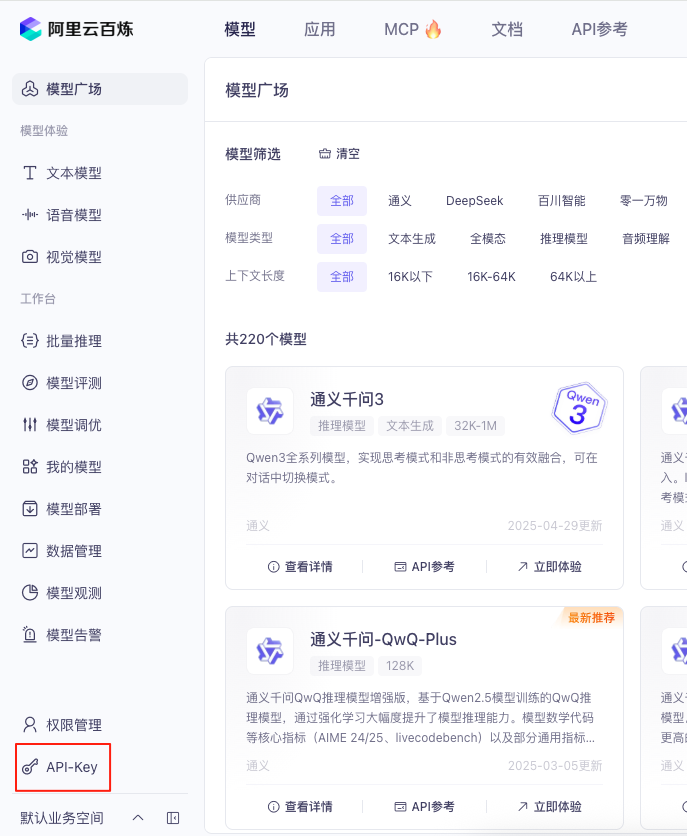Open the 通义千问3 model card title
The width and height of the screenshot is (687, 836).
(347, 399)
